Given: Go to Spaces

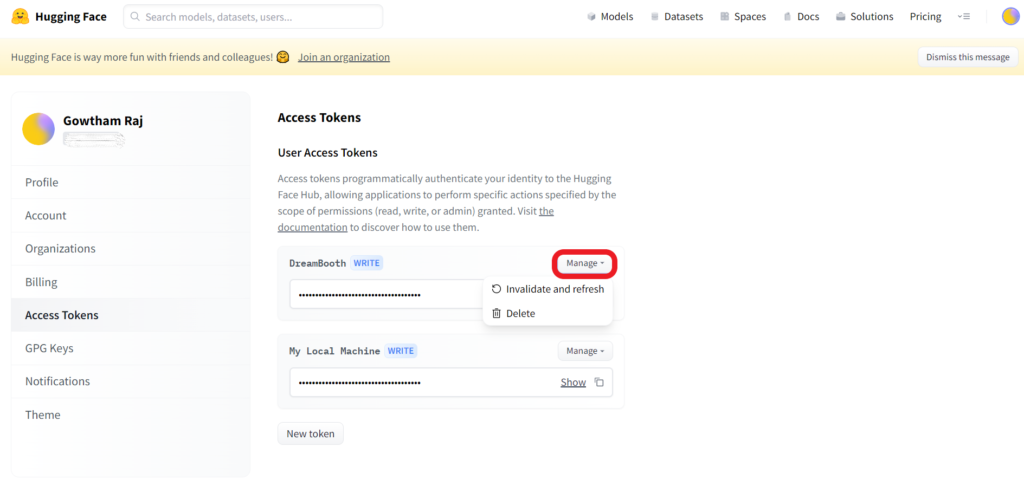Looking at the screenshot, I should pyautogui.click(x=743, y=16).
